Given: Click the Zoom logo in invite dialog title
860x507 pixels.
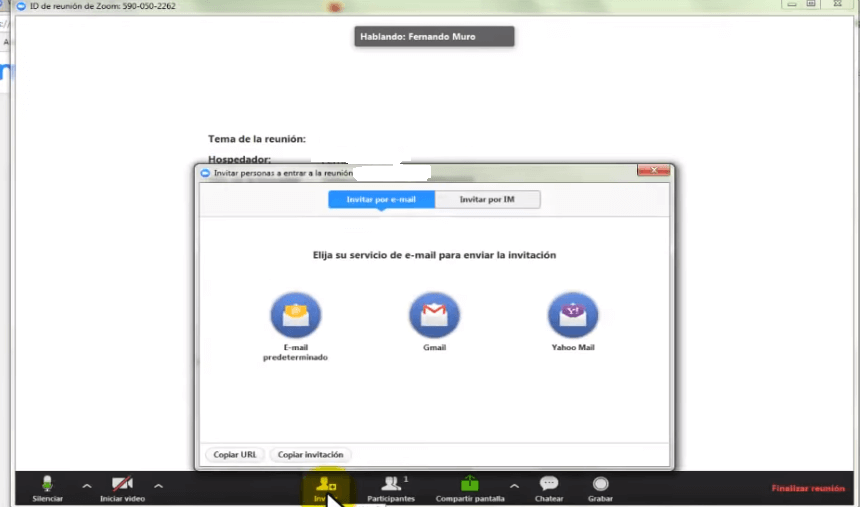Looking at the screenshot, I should click(205, 173).
